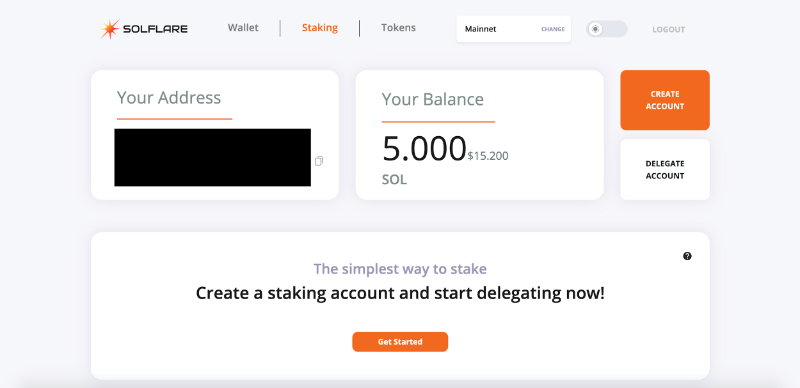Click the orange Create Account button
Viewport: 800px width, 388px height.
tap(665, 100)
